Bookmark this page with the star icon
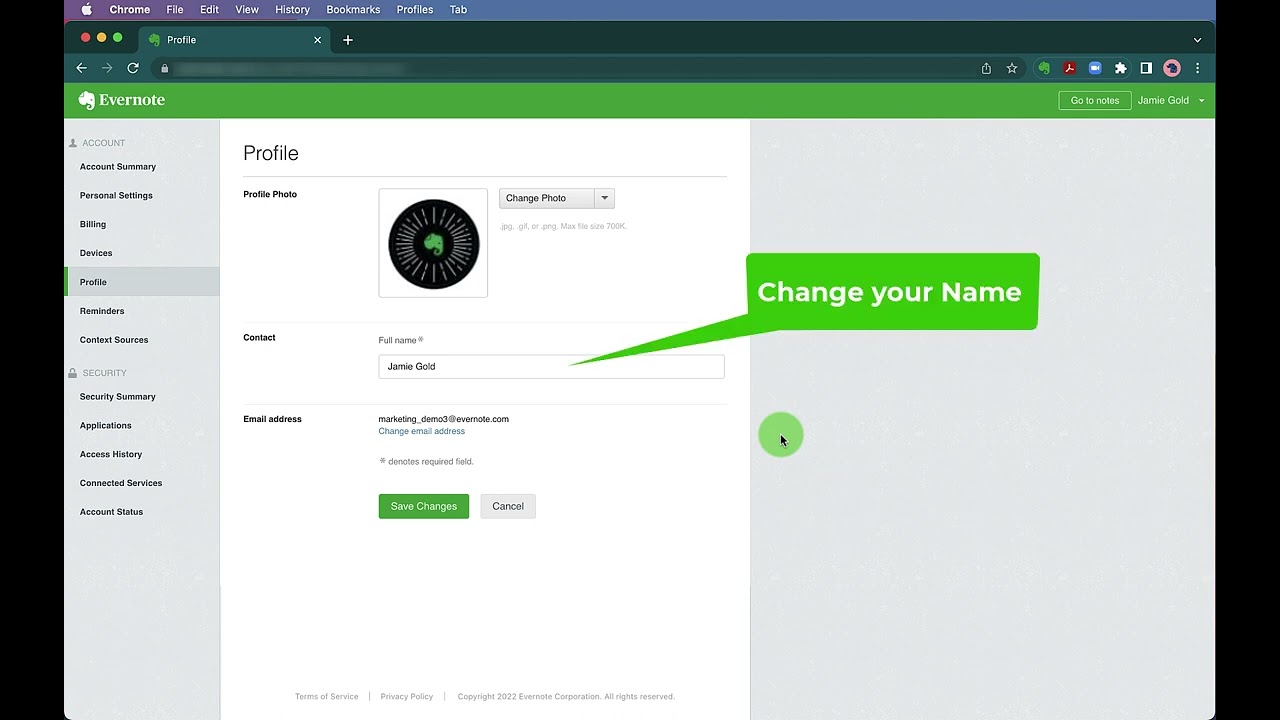The height and width of the screenshot is (720, 1280). 1012,68
